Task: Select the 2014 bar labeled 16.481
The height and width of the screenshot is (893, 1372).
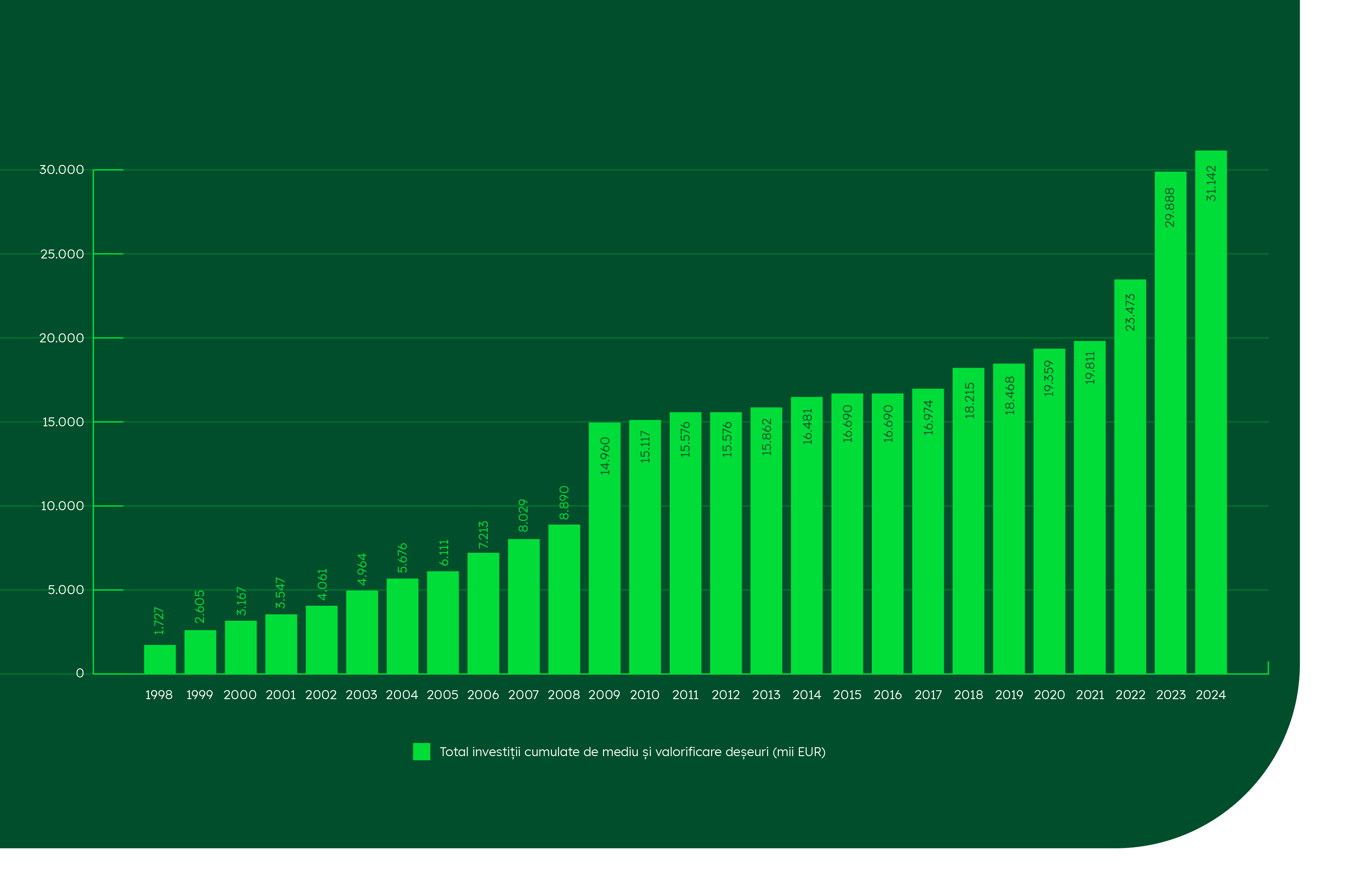Action: tap(807, 535)
